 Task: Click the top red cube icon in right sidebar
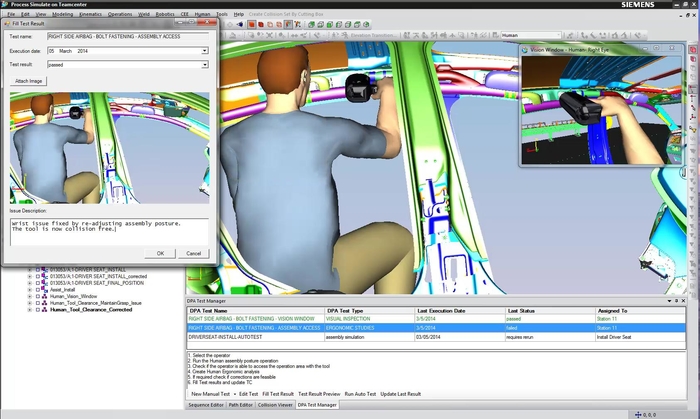point(693,50)
